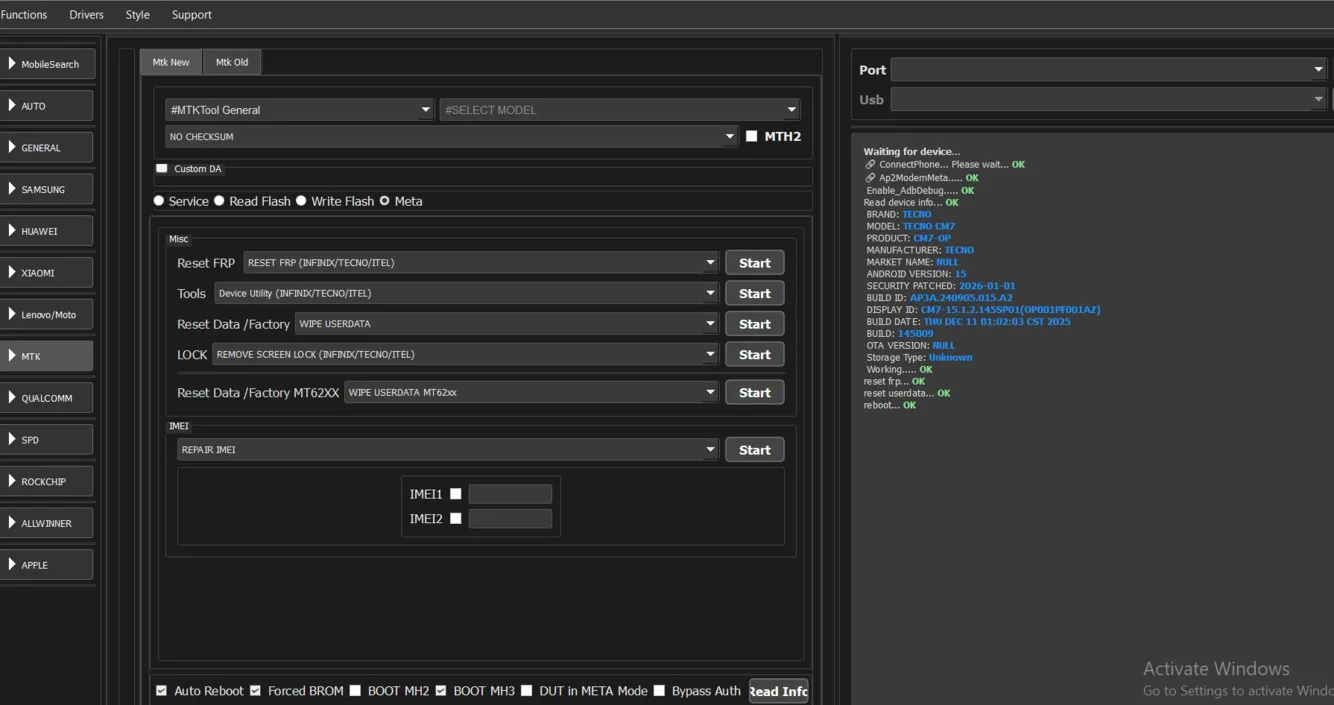Switch to the Mtk Old tab

(x=232, y=62)
